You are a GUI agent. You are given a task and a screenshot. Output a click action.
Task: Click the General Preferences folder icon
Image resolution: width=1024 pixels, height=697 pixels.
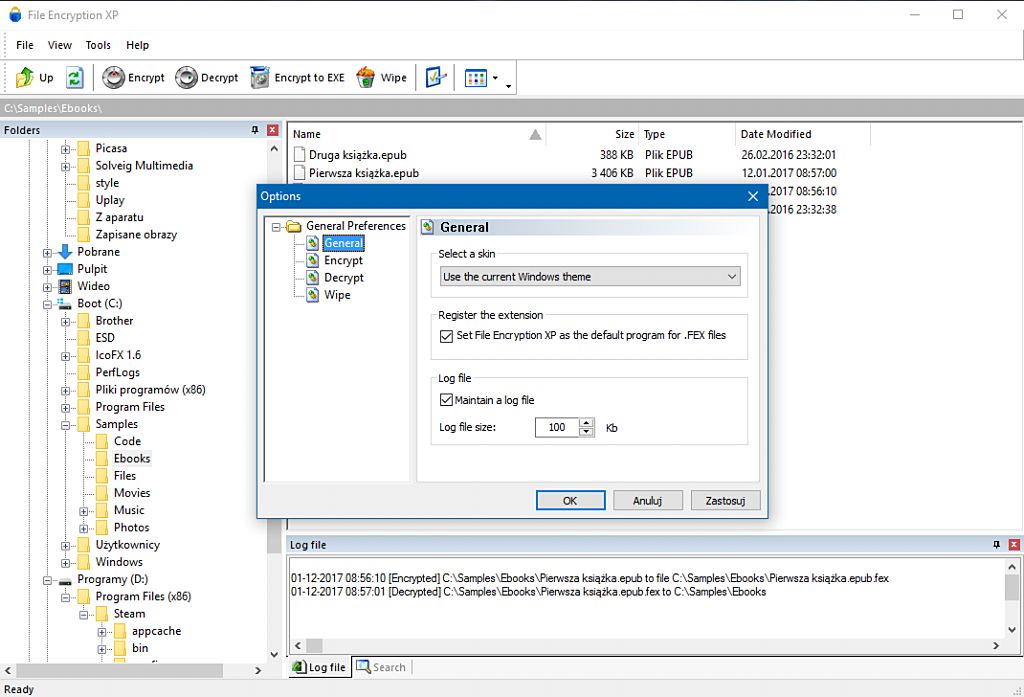pos(294,226)
